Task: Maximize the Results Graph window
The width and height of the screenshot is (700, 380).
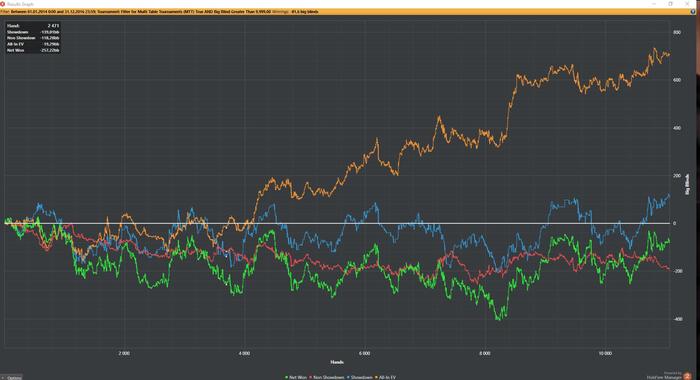Action: (670, 4)
